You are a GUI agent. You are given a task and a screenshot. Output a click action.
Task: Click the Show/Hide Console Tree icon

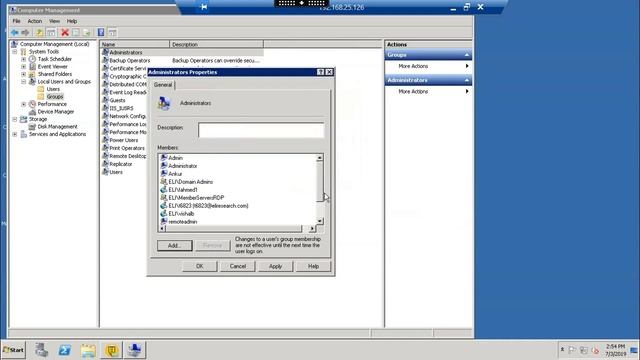[x=51, y=32]
